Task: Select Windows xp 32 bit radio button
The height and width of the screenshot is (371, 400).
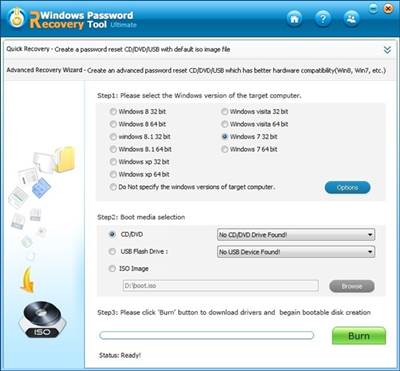Action: click(x=113, y=162)
